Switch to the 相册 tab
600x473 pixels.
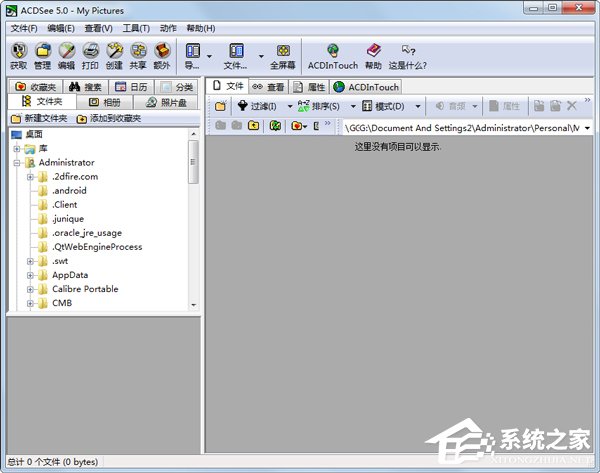pyautogui.click(x=104, y=102)
